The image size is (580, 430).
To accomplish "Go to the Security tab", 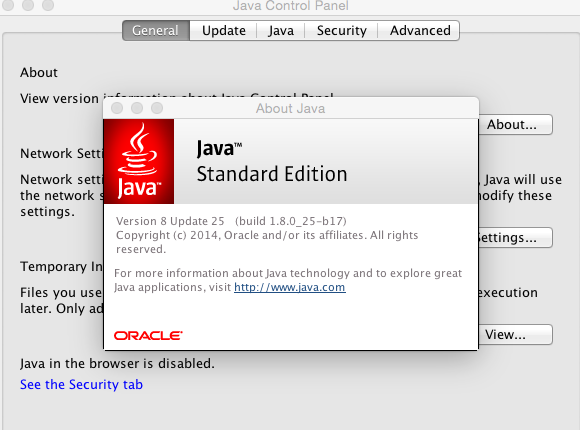I will 341,30.
